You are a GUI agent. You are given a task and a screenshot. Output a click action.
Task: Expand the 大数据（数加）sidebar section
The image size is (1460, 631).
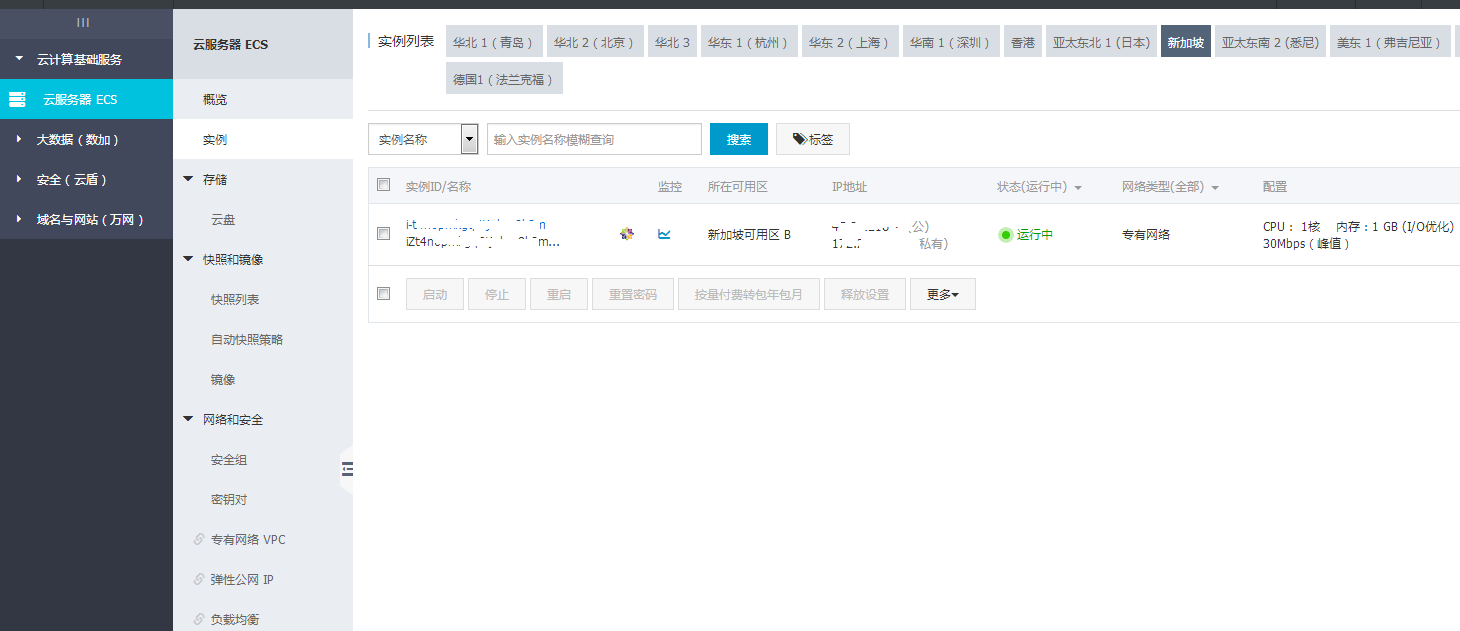tap(19, 139)
